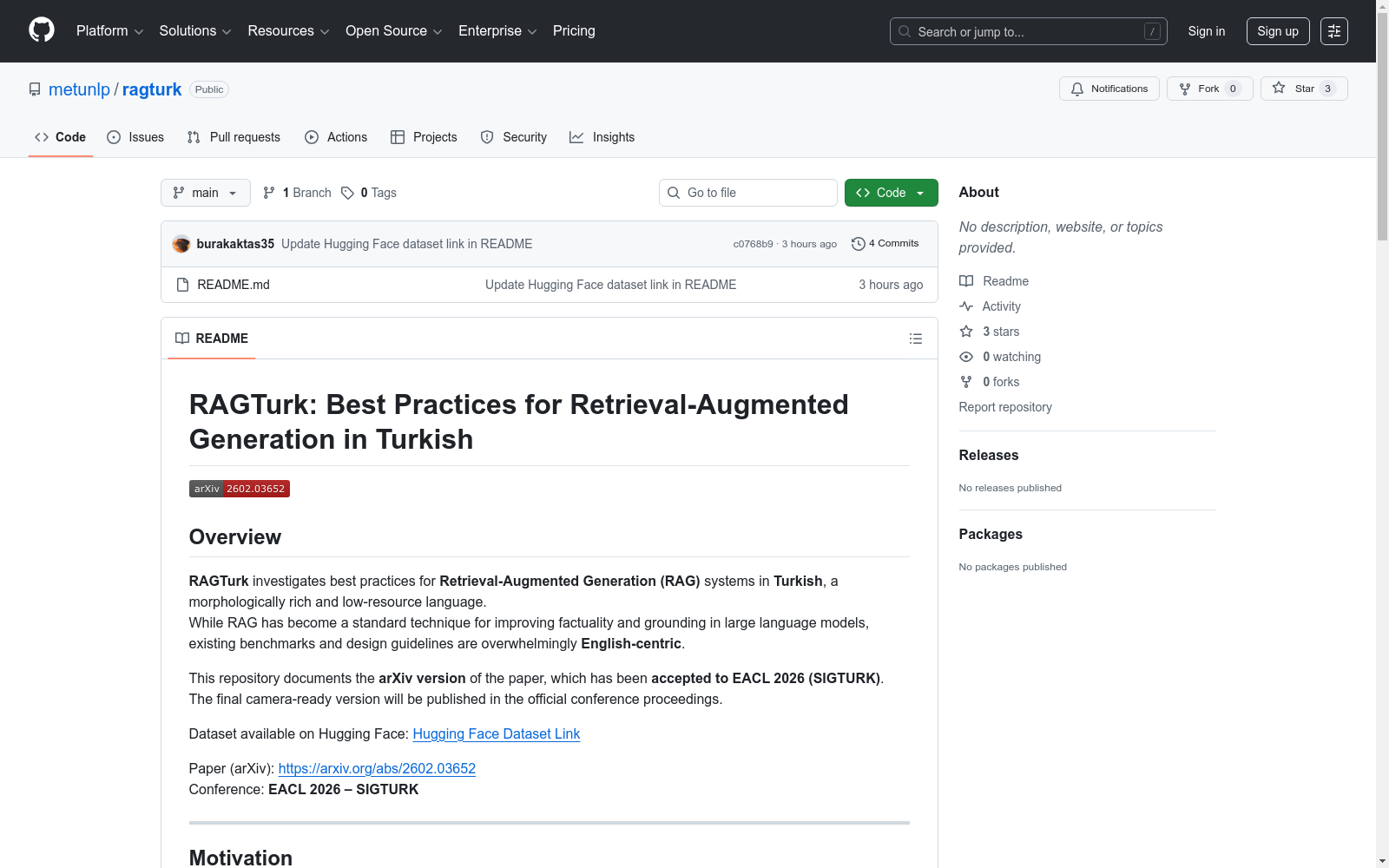Fork the ragturk repository
The width and height of the screenshot is (1389, 868).
point(1210,89)
